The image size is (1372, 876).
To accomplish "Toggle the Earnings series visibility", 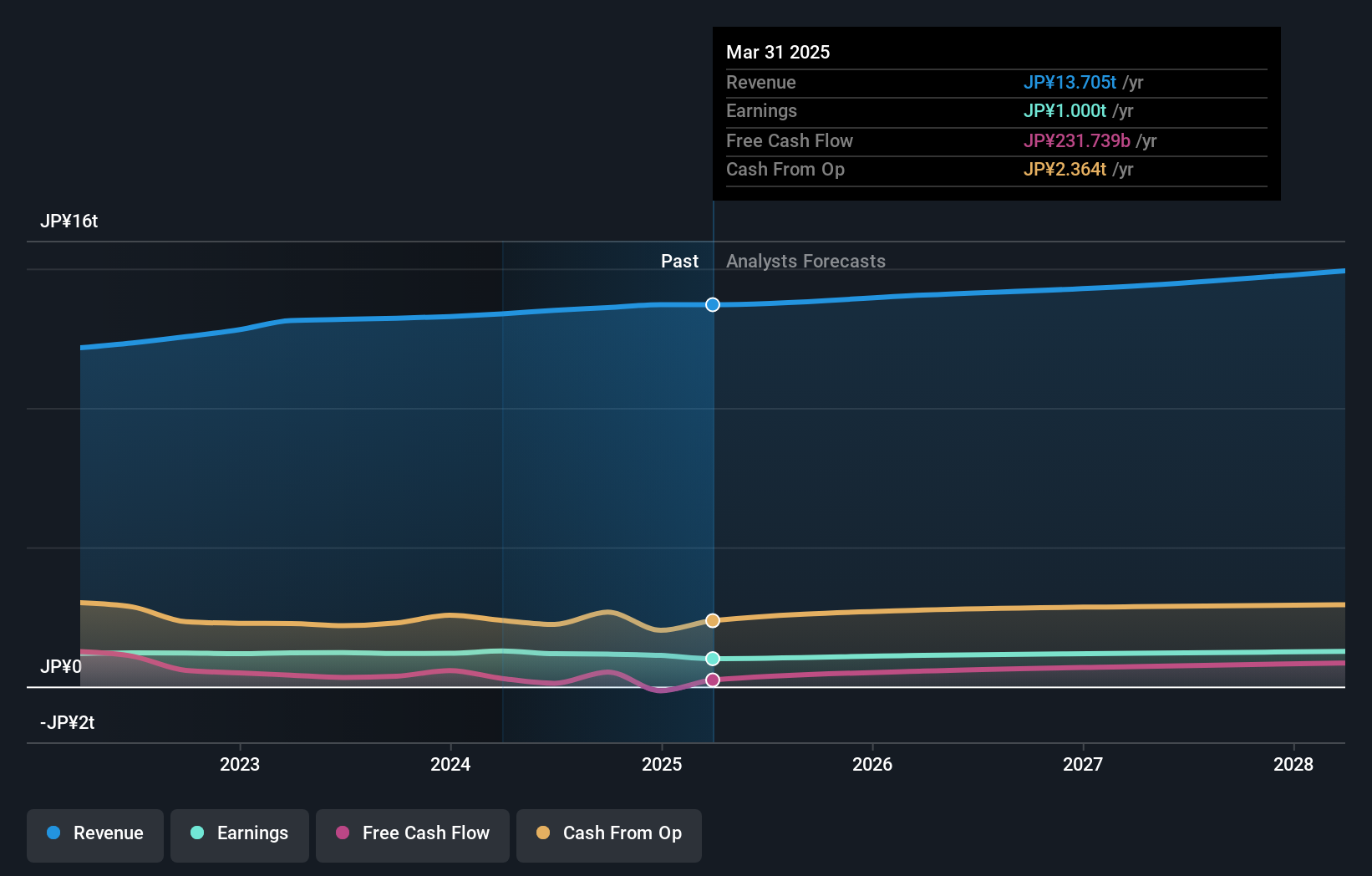I will [239, 833].
